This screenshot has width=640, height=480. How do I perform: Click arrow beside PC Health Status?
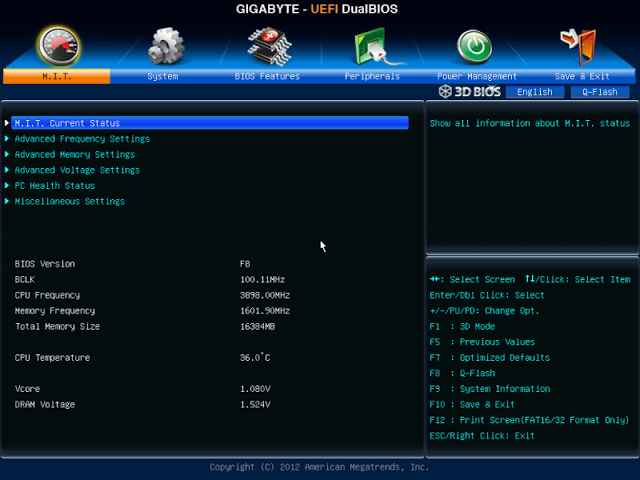(x=7, y=185)
